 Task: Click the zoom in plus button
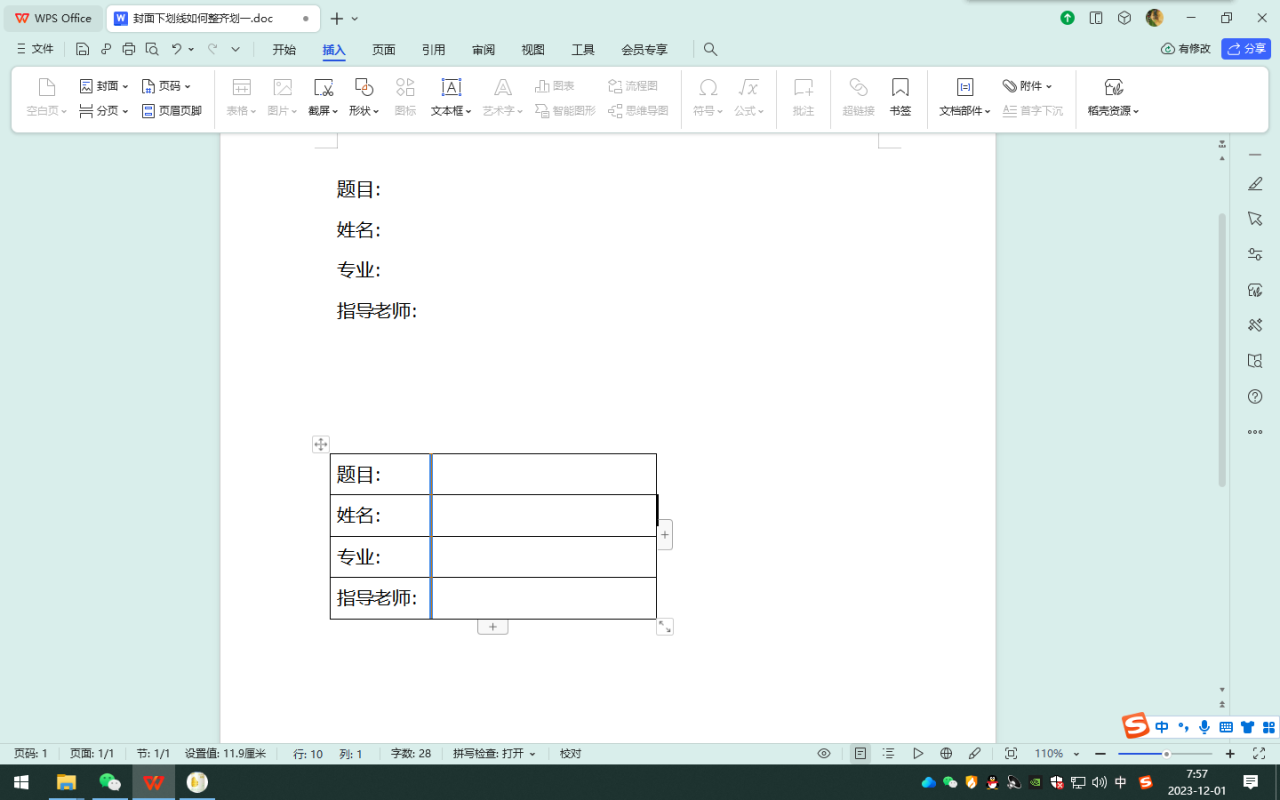tap(1230, 753)
